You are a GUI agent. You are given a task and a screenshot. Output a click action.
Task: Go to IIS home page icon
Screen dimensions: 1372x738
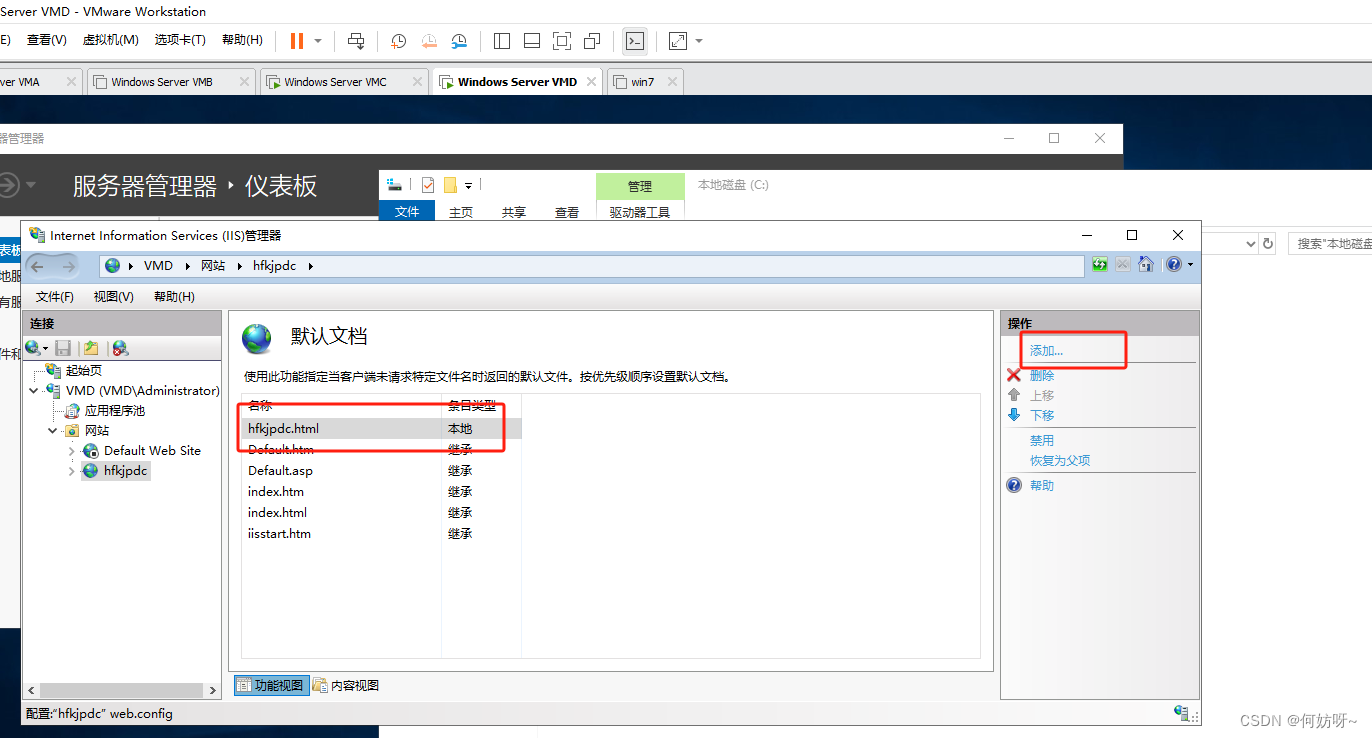1146,264
